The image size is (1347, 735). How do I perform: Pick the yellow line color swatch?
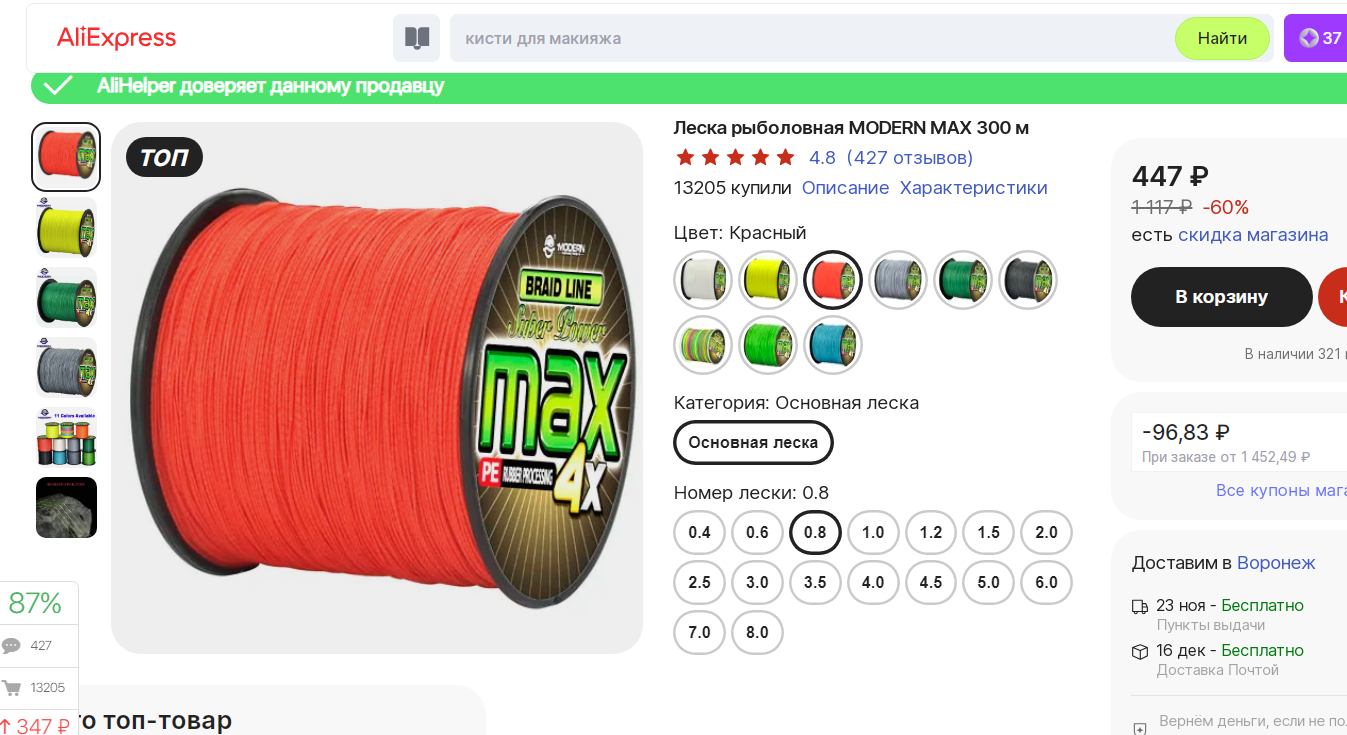[x=768, y=280]
